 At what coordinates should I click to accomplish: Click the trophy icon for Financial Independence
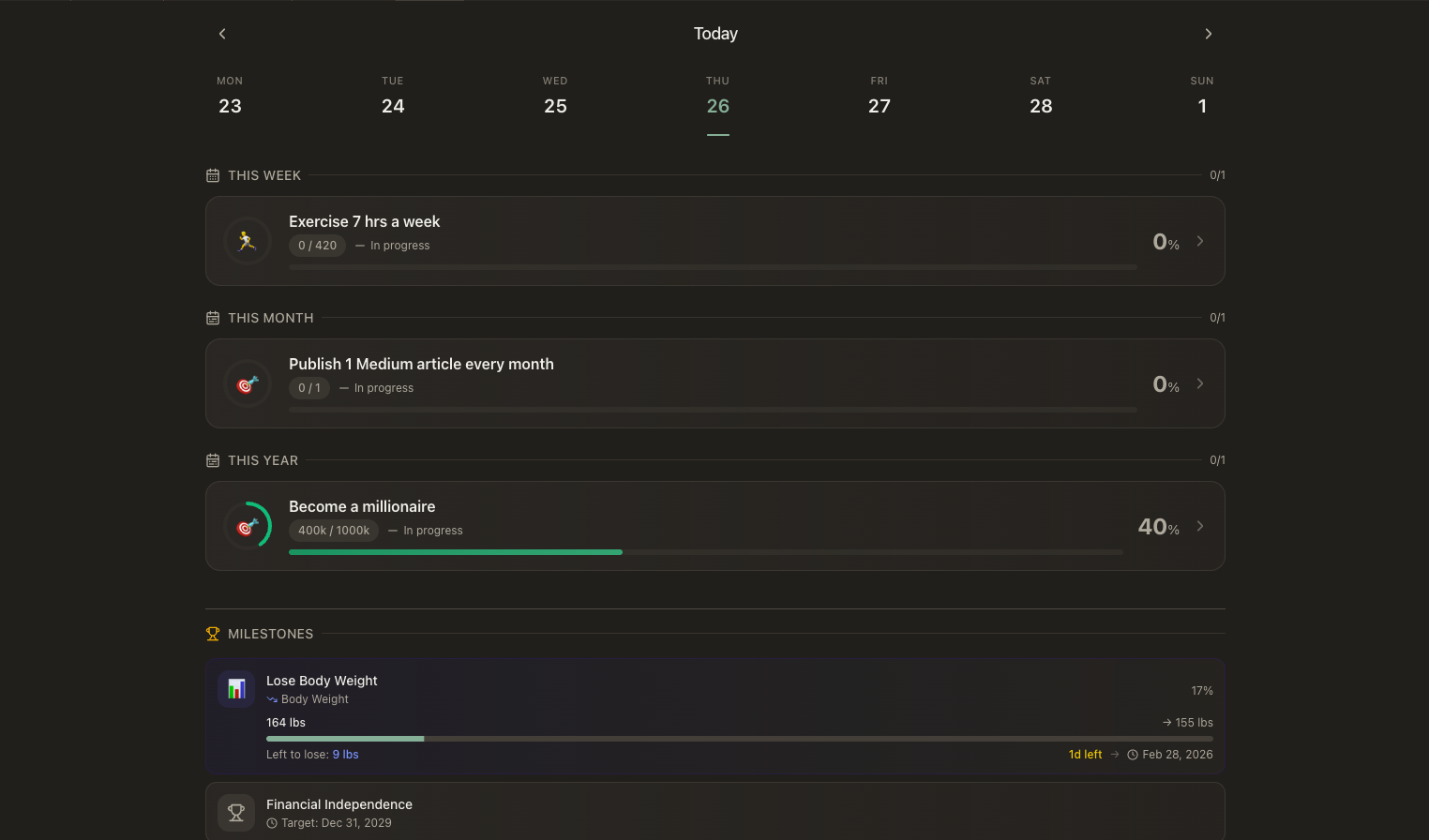pos(236,813)
